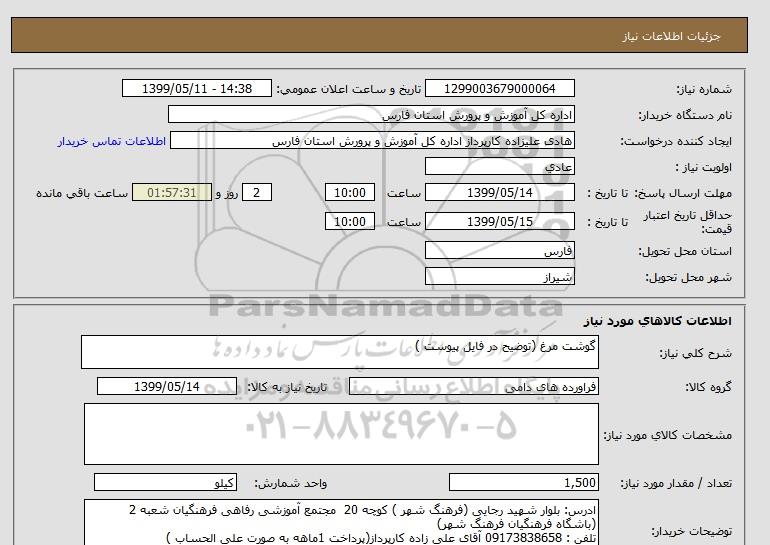Click the response deadline date 1399/05/14
The image size is (770, 545).
[499, 192]
